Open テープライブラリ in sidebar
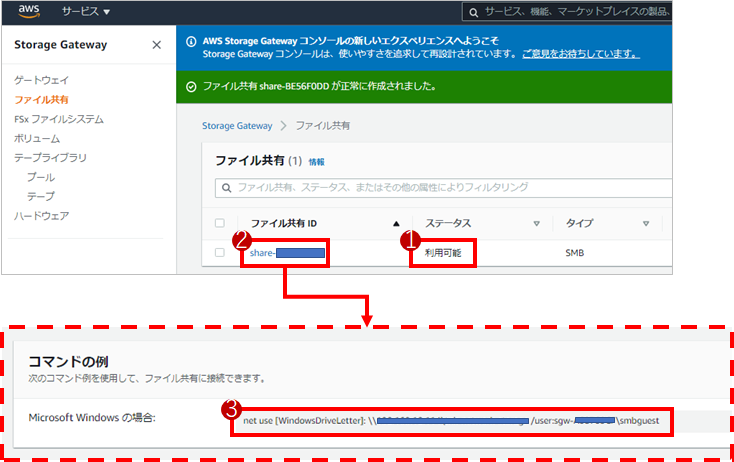Image resolution: width=734 pixels, height=462 pixels. pos(50,158)
